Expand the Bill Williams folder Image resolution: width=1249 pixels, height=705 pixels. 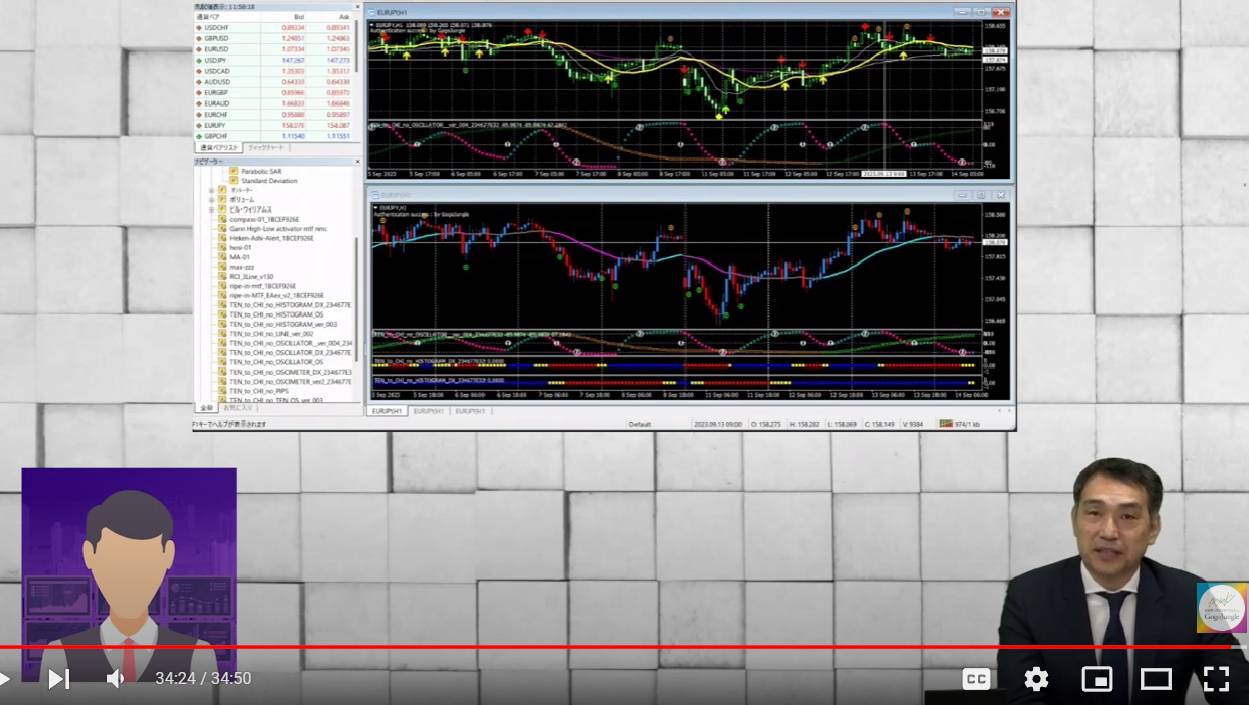(x=212, y=209)
